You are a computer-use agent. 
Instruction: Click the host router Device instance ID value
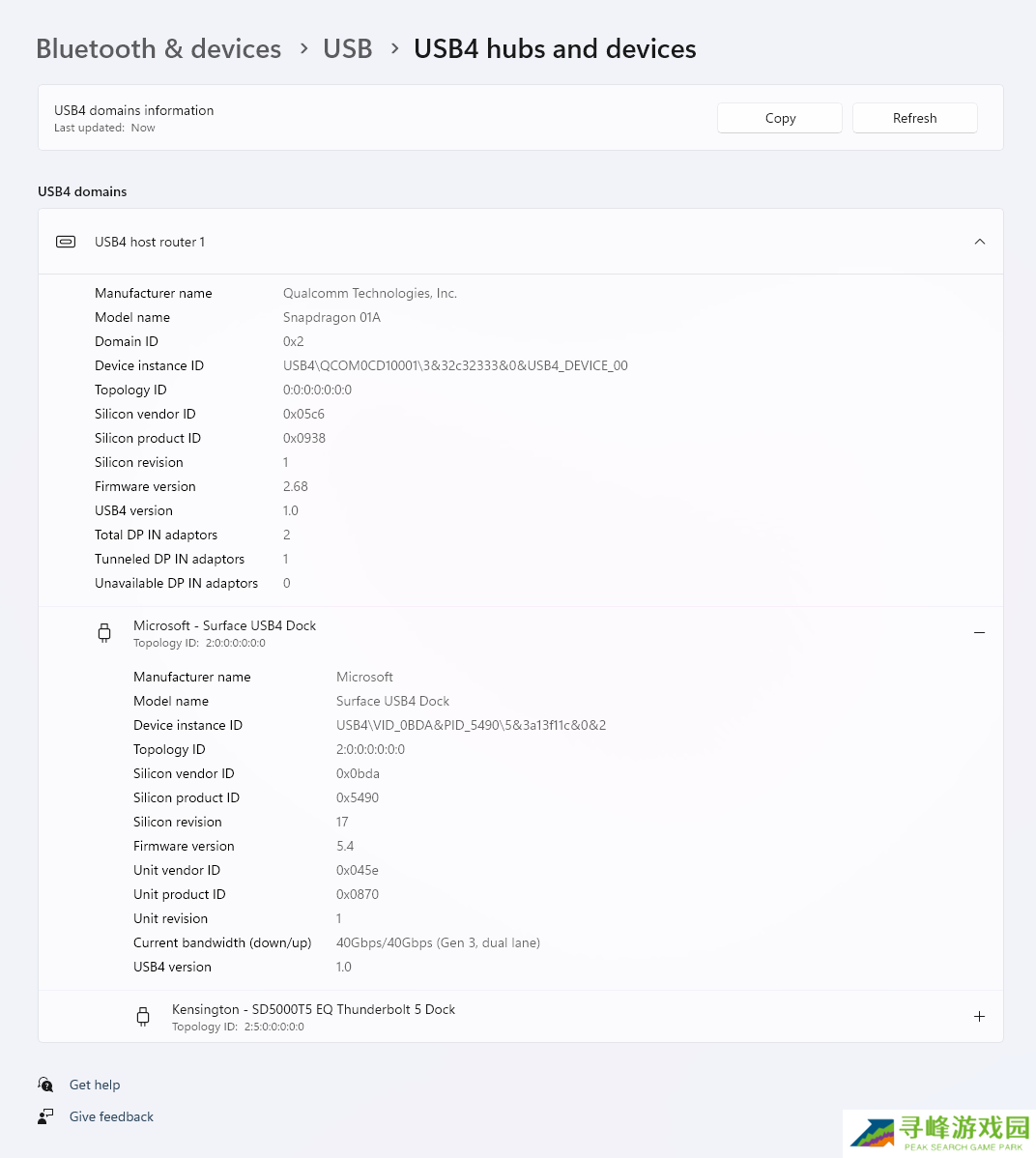click(x=455, y=365)
